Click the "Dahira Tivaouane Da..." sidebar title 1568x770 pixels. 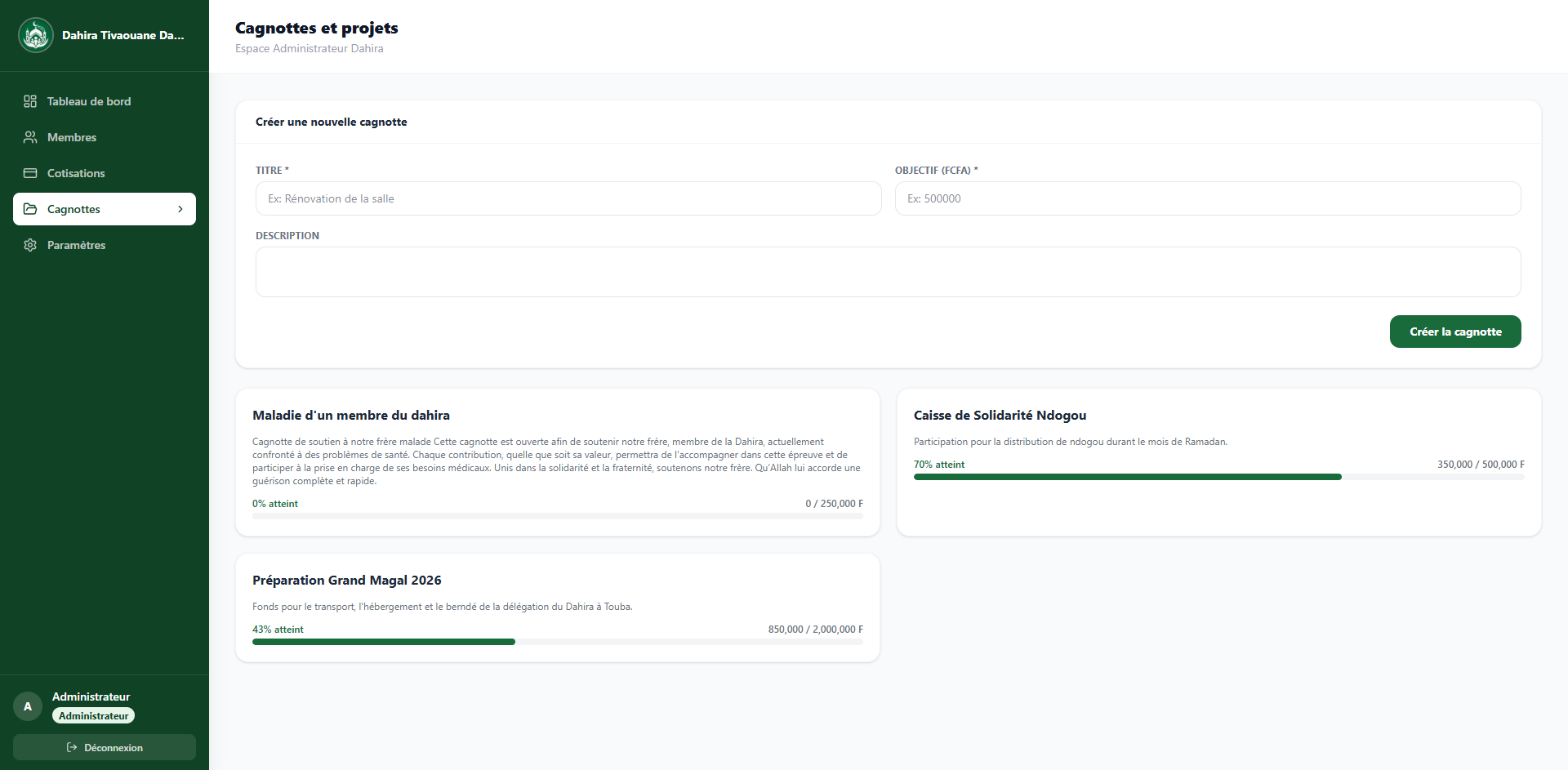123,35
